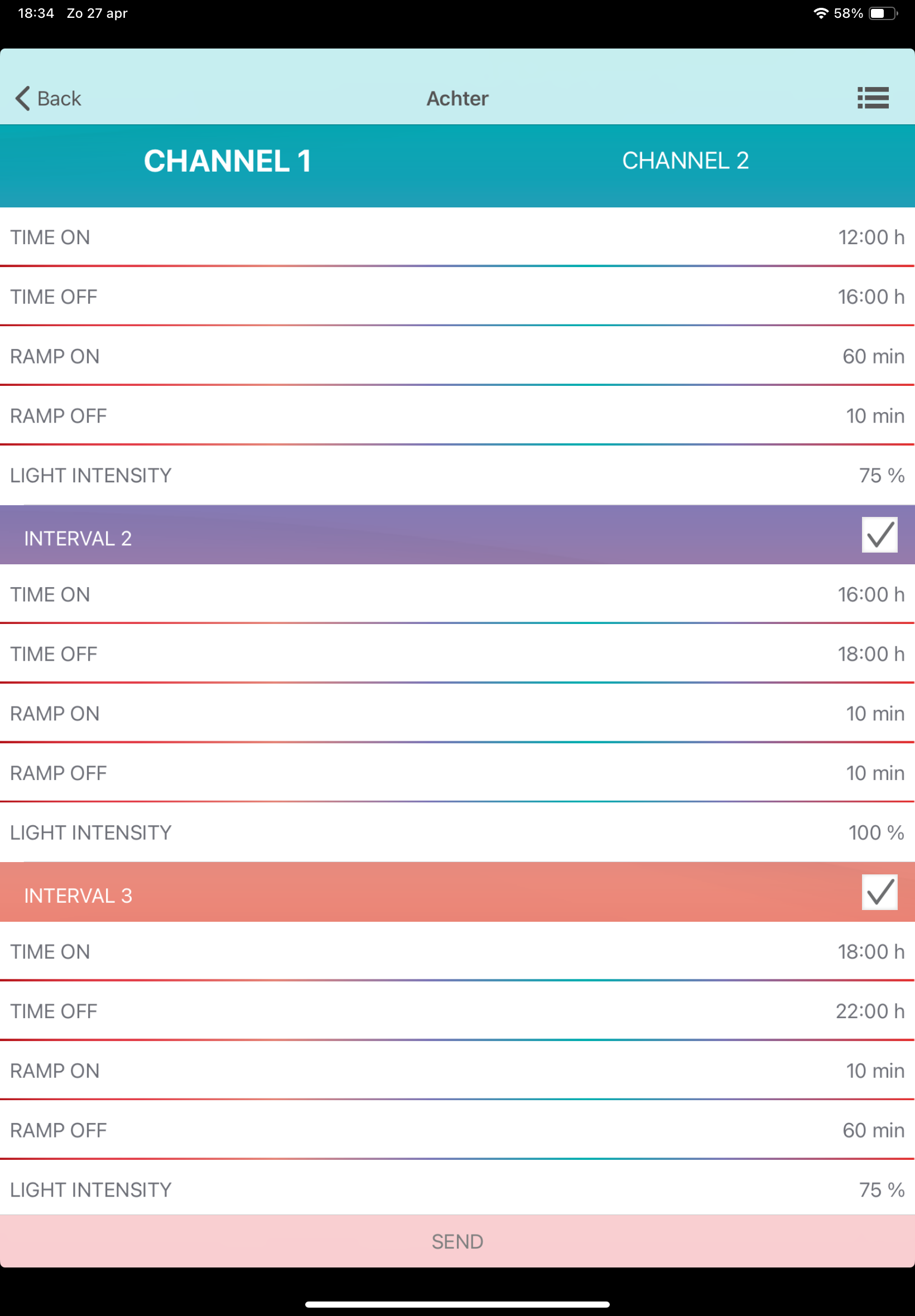Open the list menu icon
The height and width of the screenshot is (1316, 915).
873,98
